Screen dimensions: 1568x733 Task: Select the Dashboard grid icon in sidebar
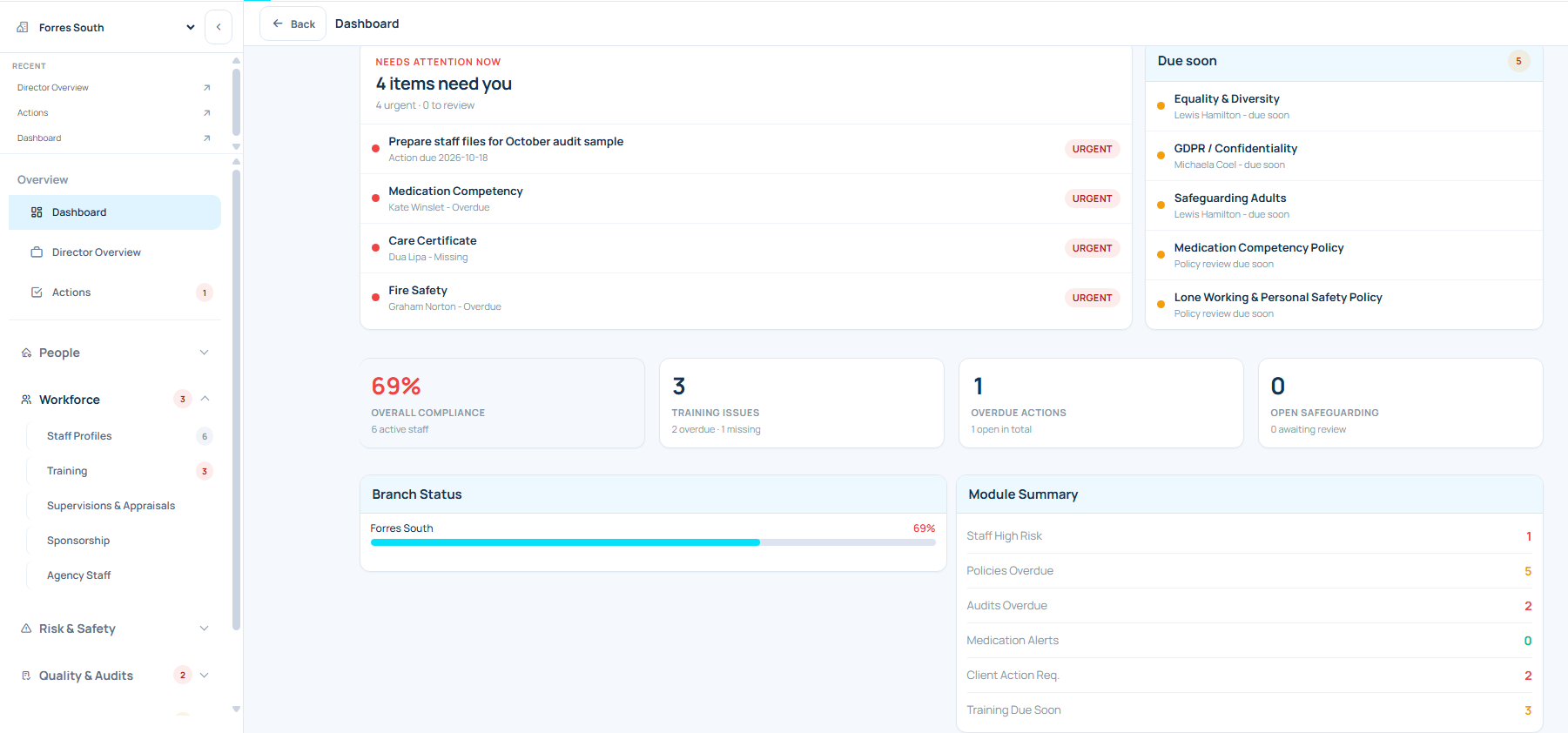pos(37,212)
